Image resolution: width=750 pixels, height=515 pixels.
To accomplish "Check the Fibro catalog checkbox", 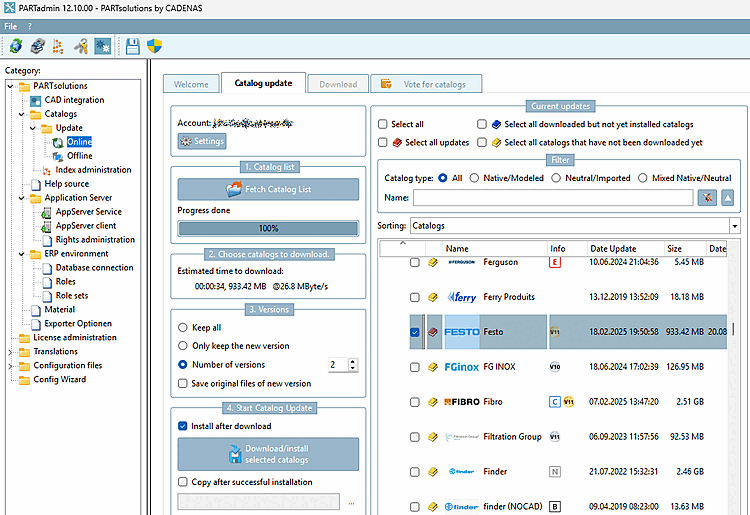I will pyautogui.click(x=415, y=402).
